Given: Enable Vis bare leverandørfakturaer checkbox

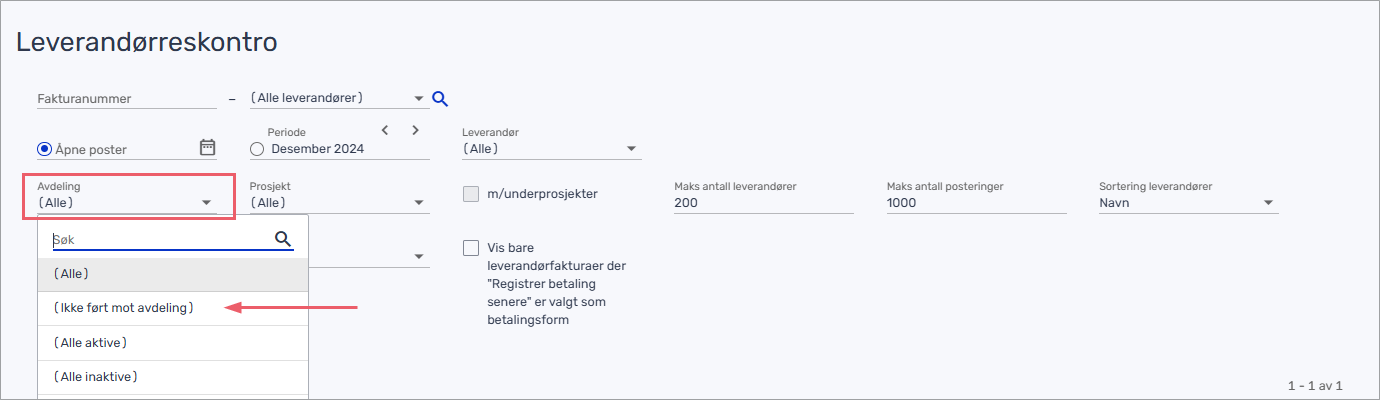Looking at the screenshot, I should (x=471, y=248).
